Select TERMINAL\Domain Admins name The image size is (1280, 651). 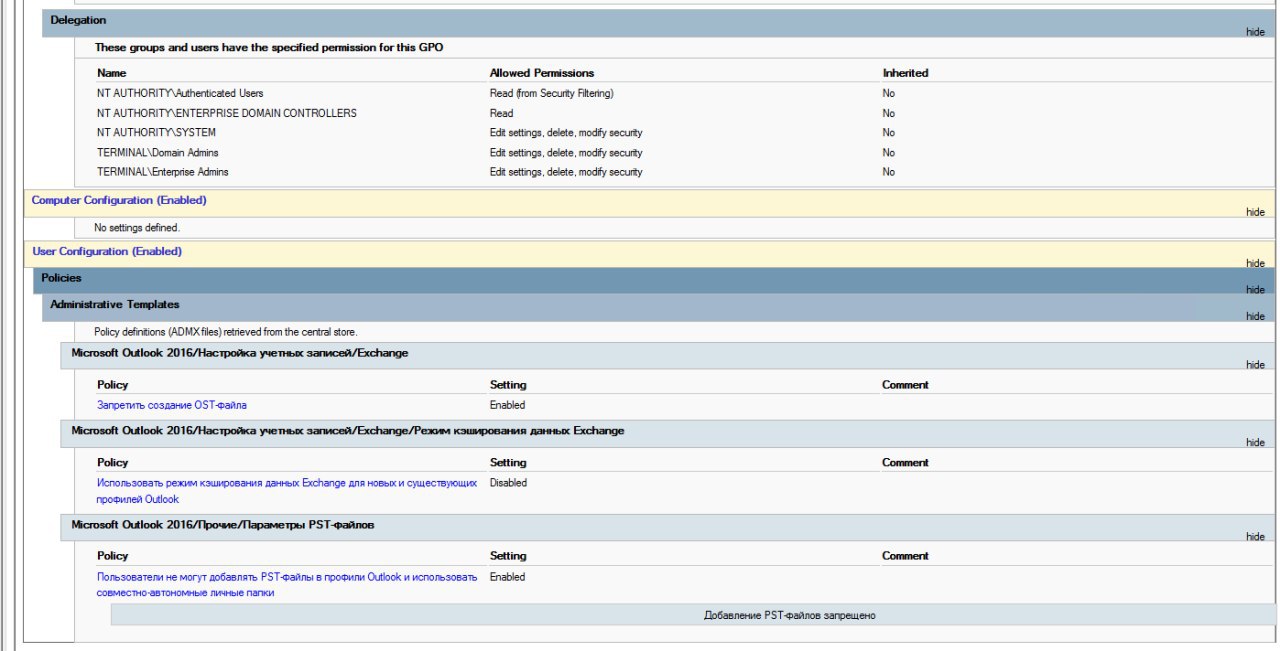click(x=158, y=152)
